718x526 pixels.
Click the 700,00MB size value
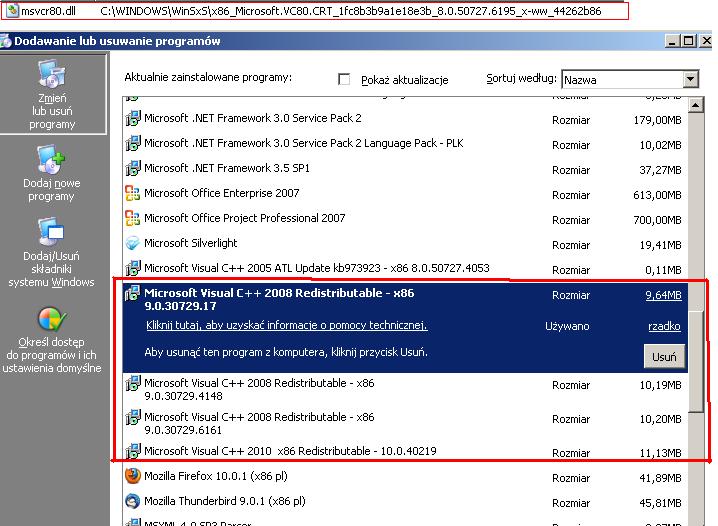point(657,220)
